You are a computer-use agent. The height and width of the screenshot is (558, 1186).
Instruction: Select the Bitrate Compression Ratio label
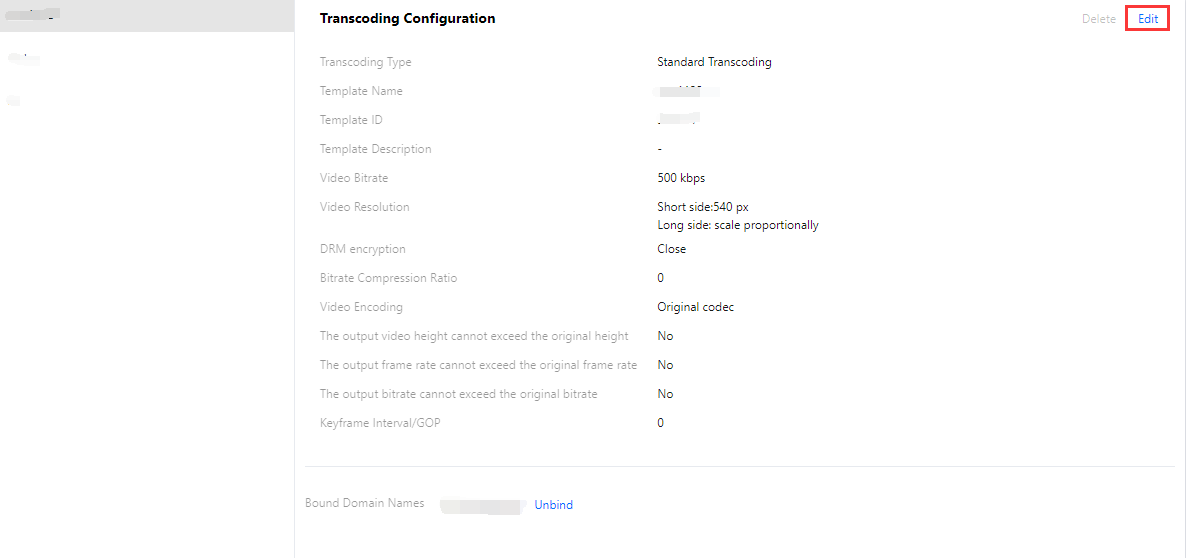point(388,278)
